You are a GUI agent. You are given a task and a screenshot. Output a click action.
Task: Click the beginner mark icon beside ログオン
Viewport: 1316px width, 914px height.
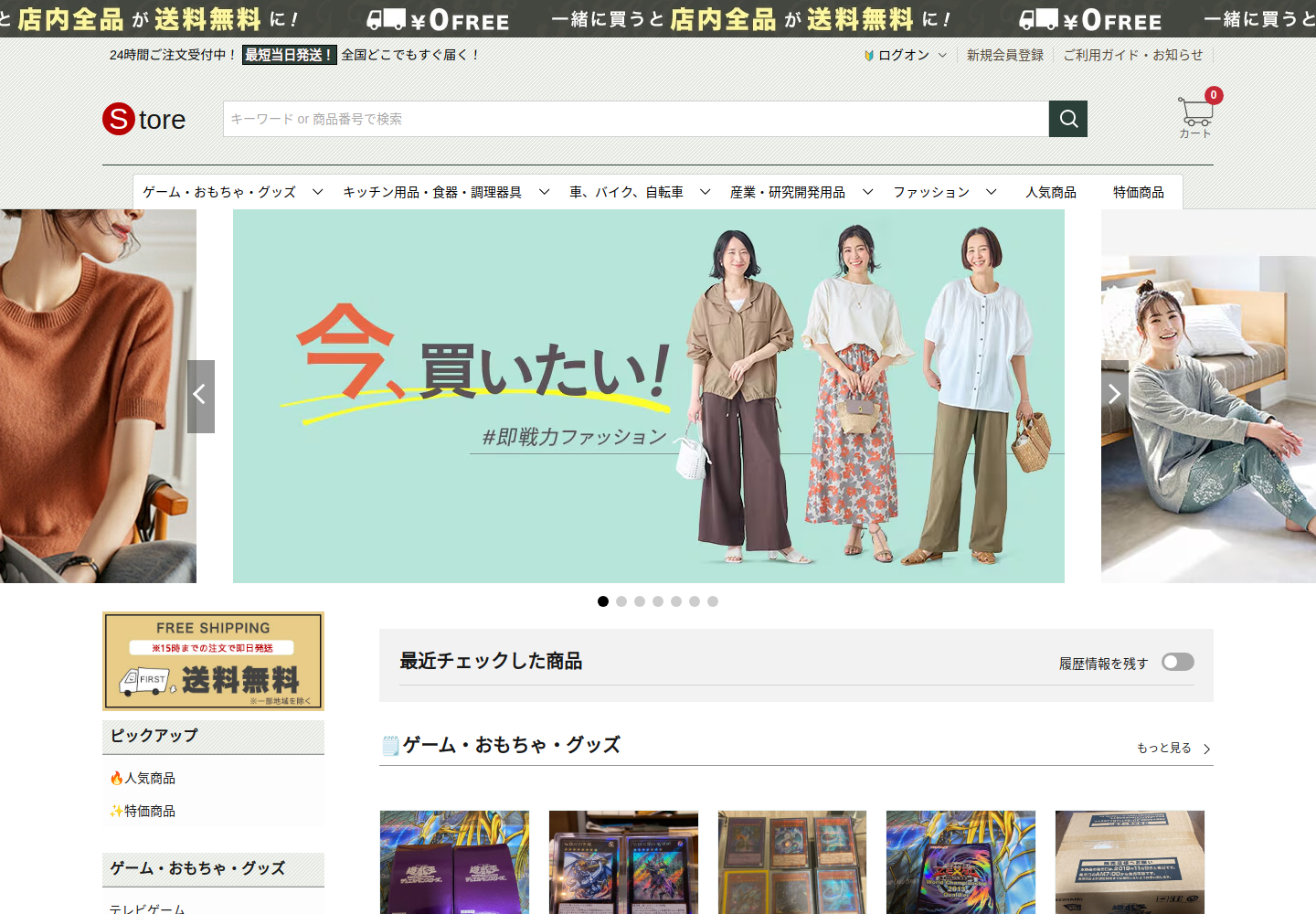click(x=869, y=55)
